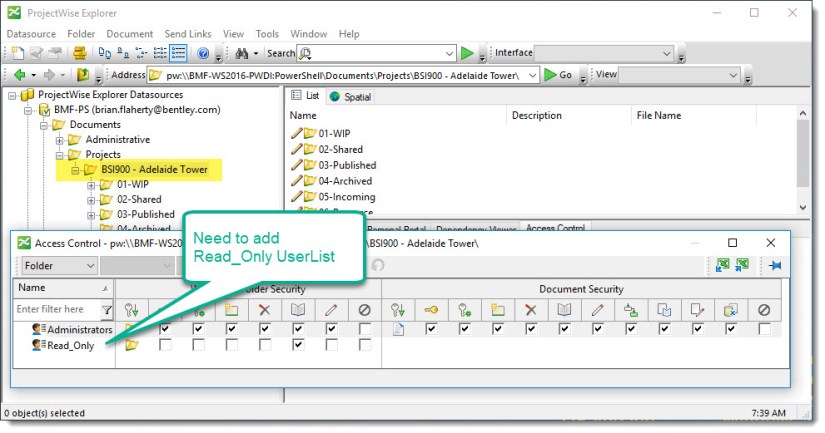Click Document Security Full Control key icon
825x433 pixels.
click(x=431, y=310)
